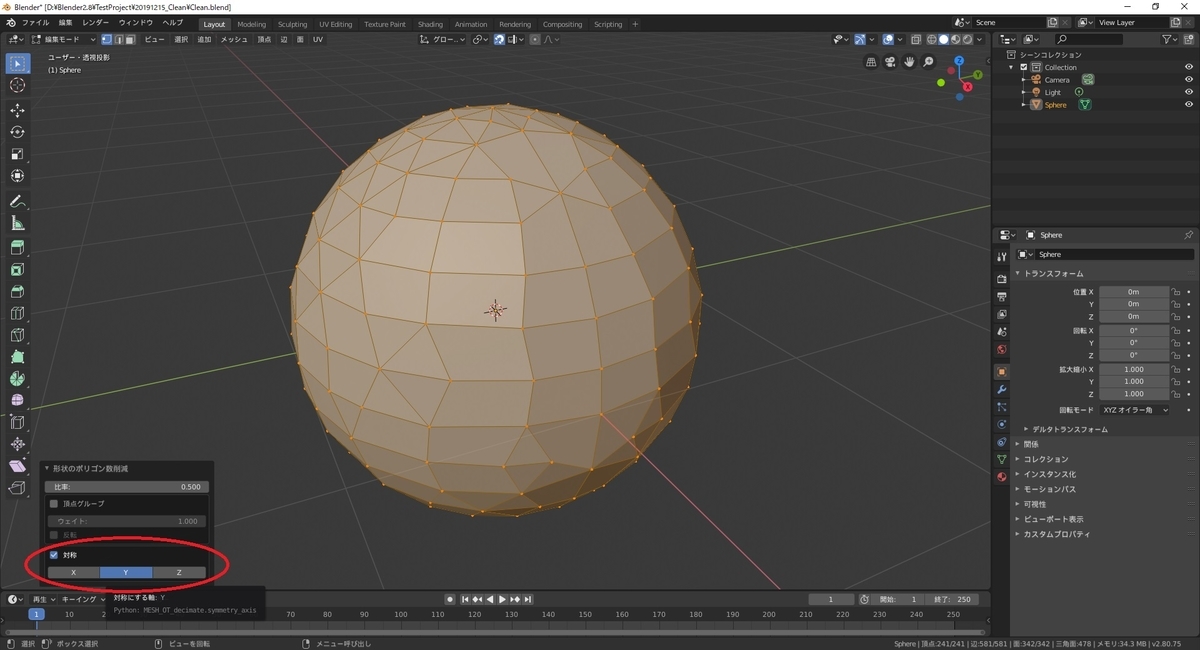Screen dimensions: 1200x650
Task: Select the Scale tool
Action: [x=17, y=154]
